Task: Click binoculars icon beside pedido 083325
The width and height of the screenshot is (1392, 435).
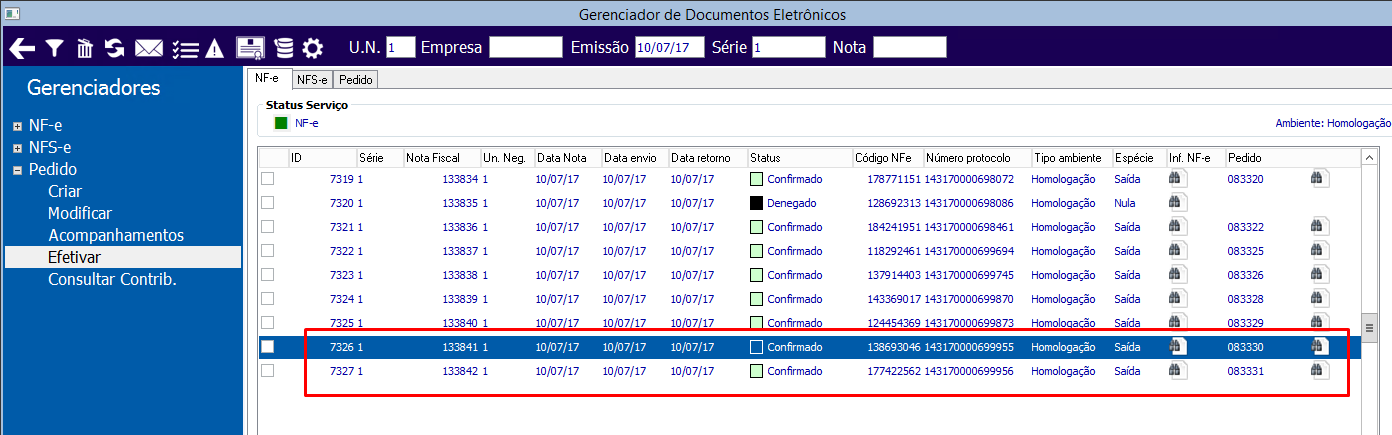Action: tap(1320, 251)
